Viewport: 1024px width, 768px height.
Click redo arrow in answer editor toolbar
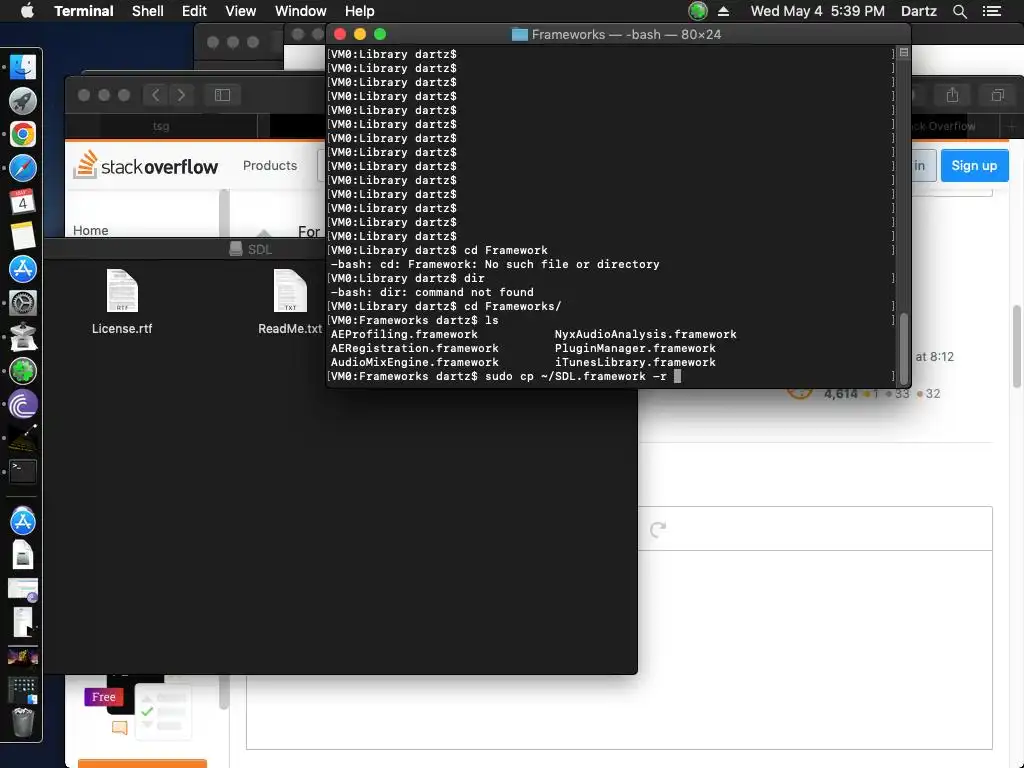[x=658, y=528]
